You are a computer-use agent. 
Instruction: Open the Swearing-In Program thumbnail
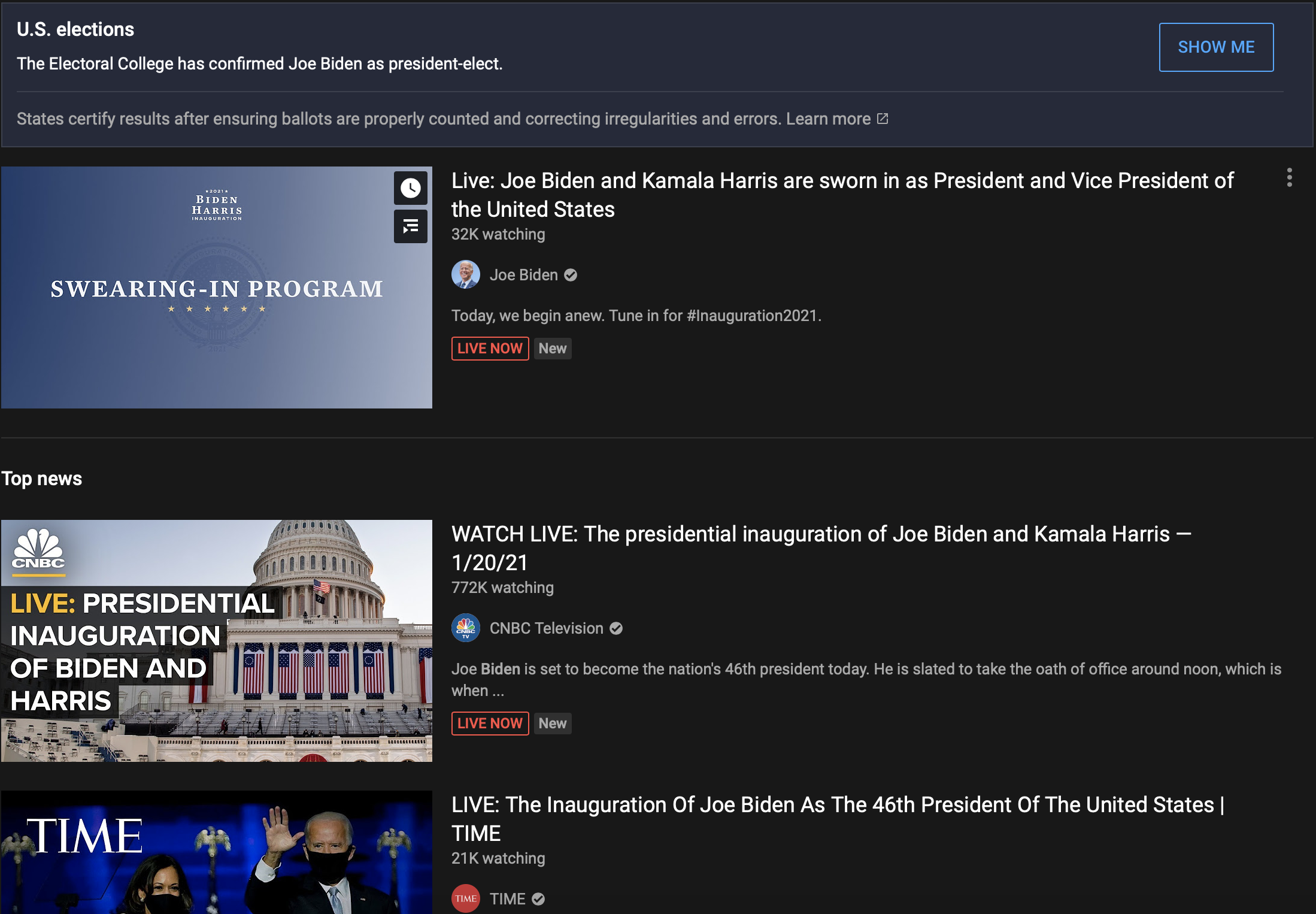click(x=217, y=287)
